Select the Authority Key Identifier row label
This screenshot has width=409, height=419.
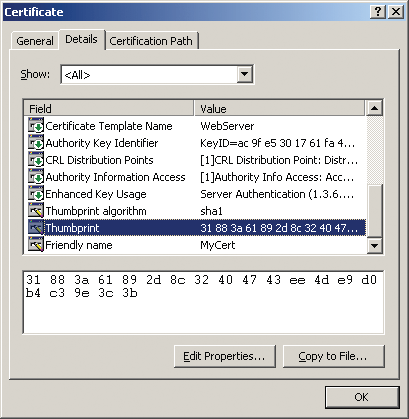102,143
